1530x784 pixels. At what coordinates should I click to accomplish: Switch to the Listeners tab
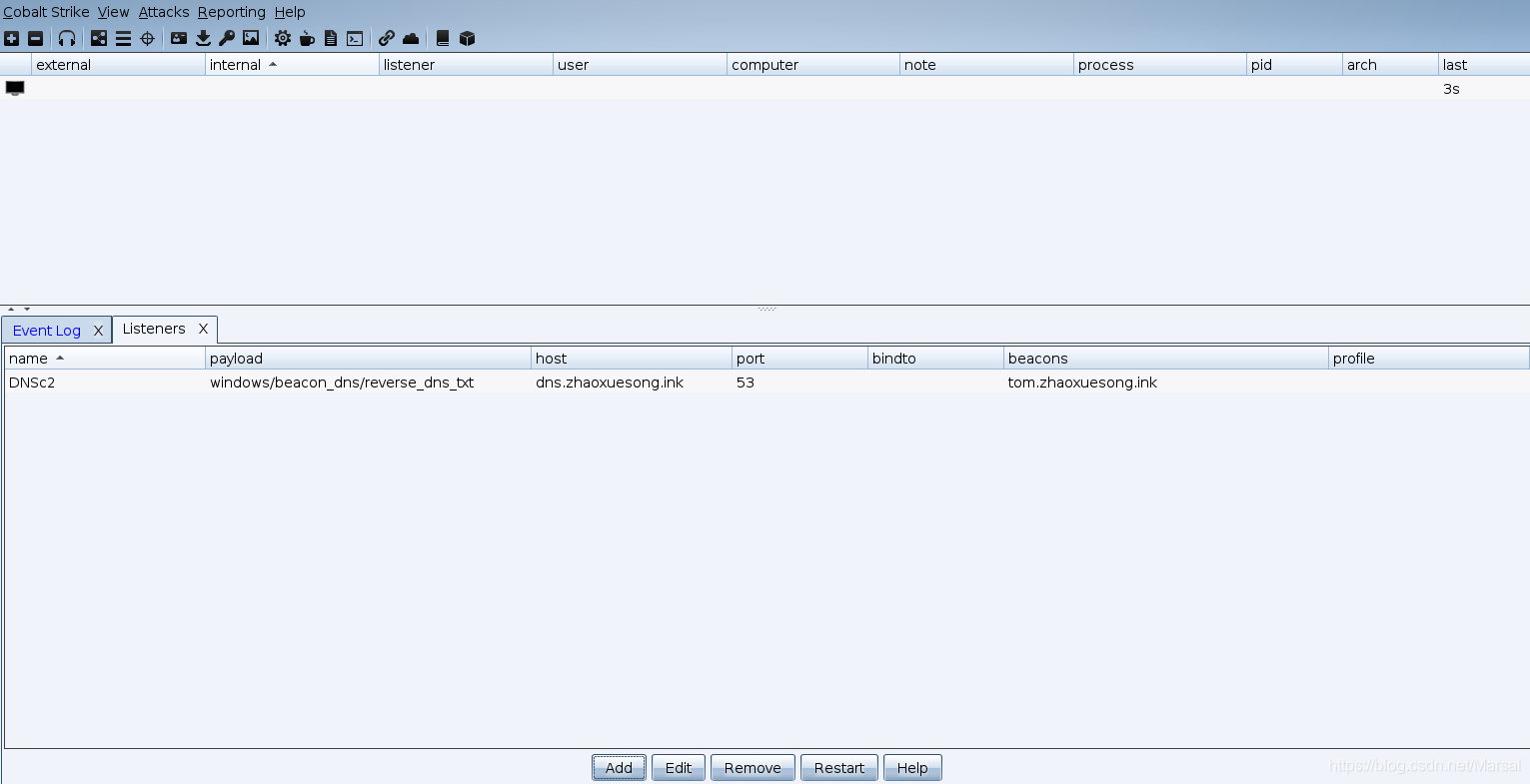point(154,329)
